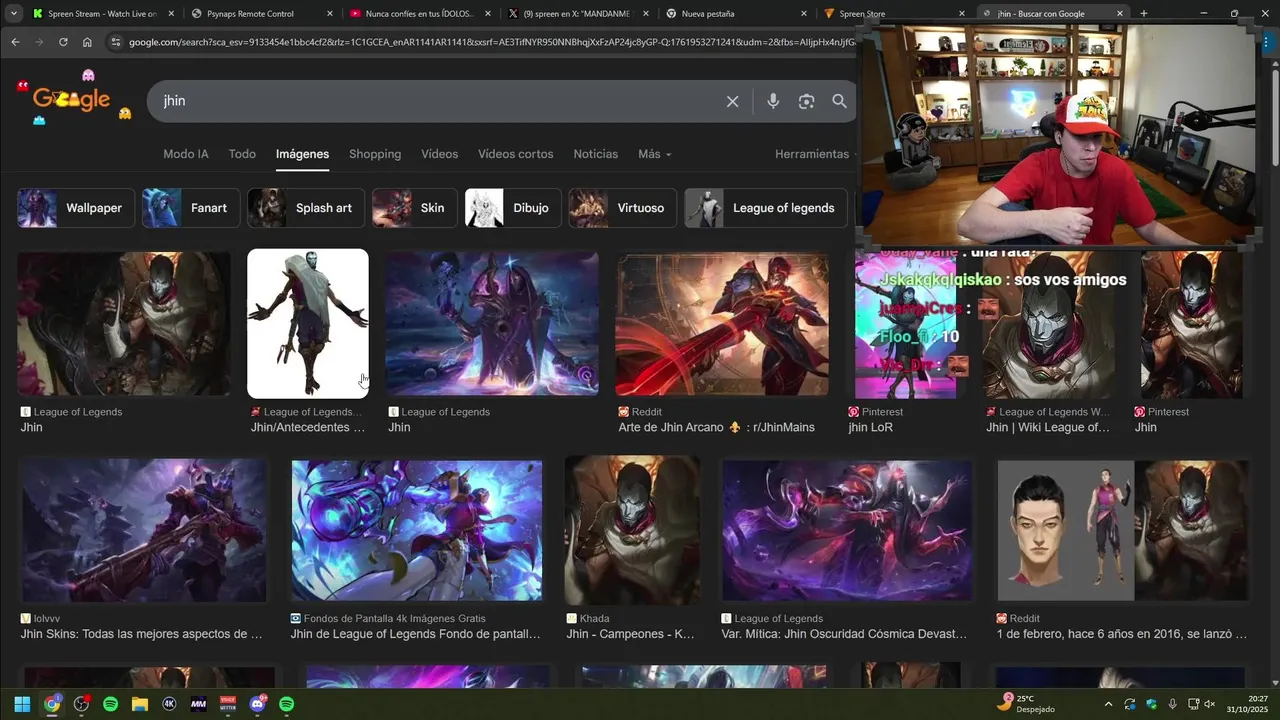Viewport: 1280px width, 720px height.
Task: Expand the Más dropdown menu
Action: (655, 154)
